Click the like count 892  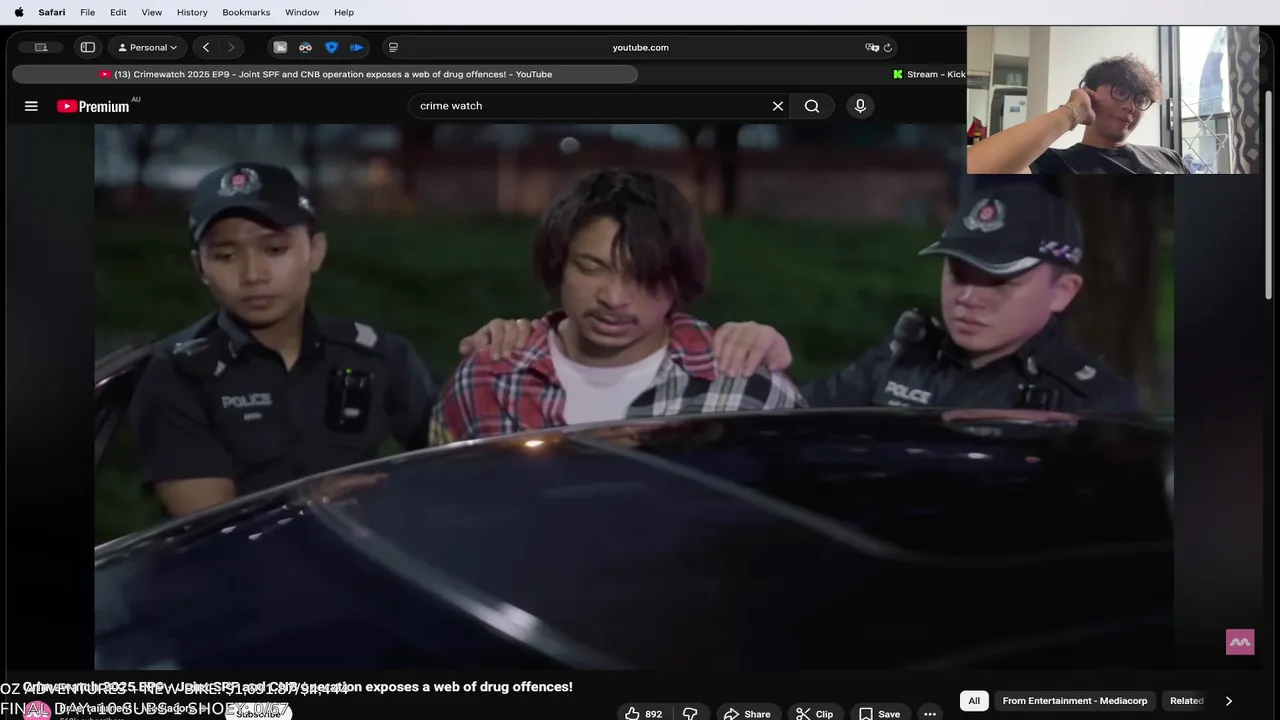pos(653,714)
